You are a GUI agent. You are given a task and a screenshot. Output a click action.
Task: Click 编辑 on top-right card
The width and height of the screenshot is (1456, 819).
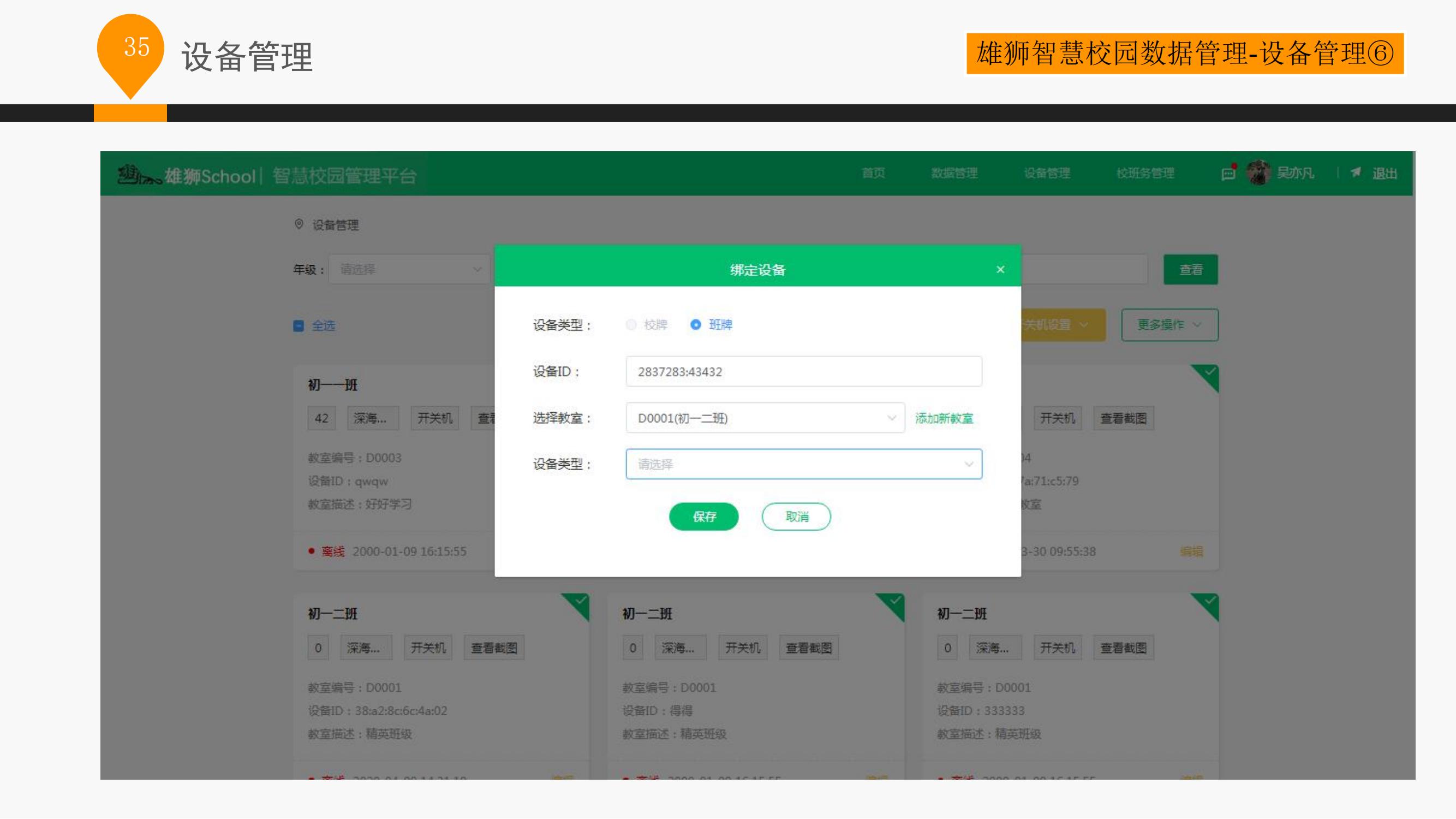coord(1191,551)
